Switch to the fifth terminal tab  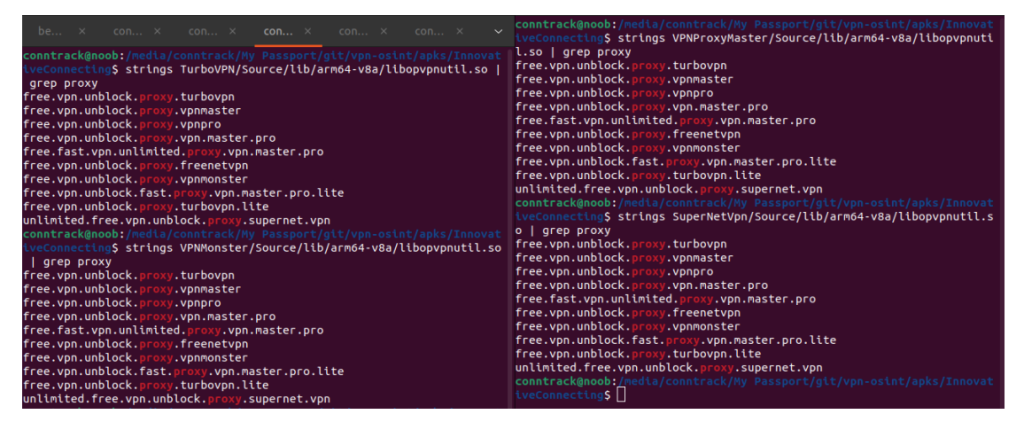(x=353, y=31)
